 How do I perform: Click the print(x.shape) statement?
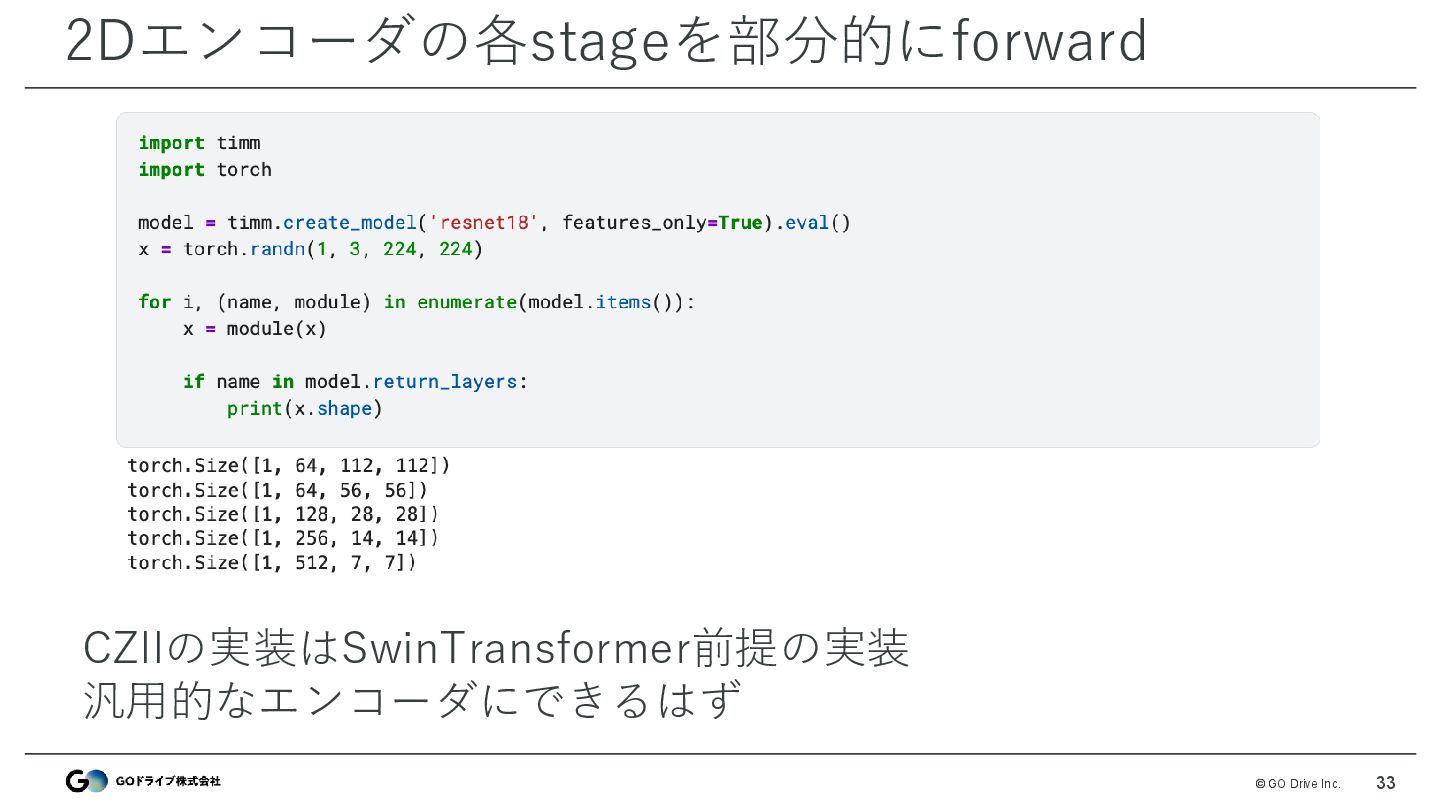305,408
